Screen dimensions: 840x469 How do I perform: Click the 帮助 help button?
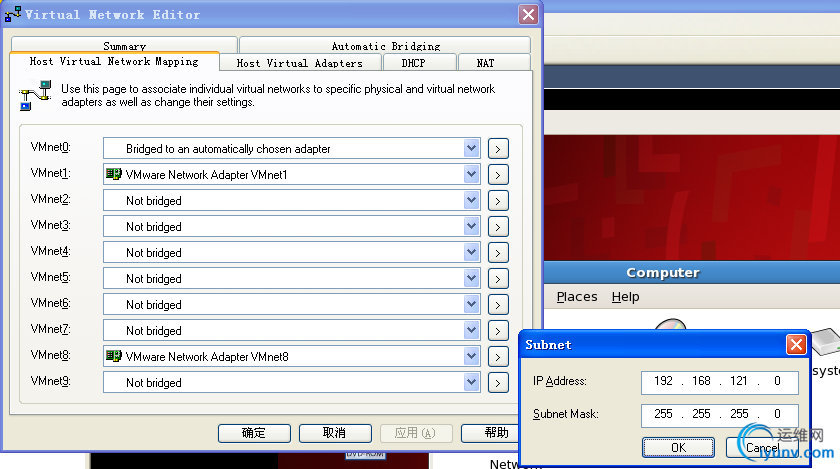pos(490,433)
